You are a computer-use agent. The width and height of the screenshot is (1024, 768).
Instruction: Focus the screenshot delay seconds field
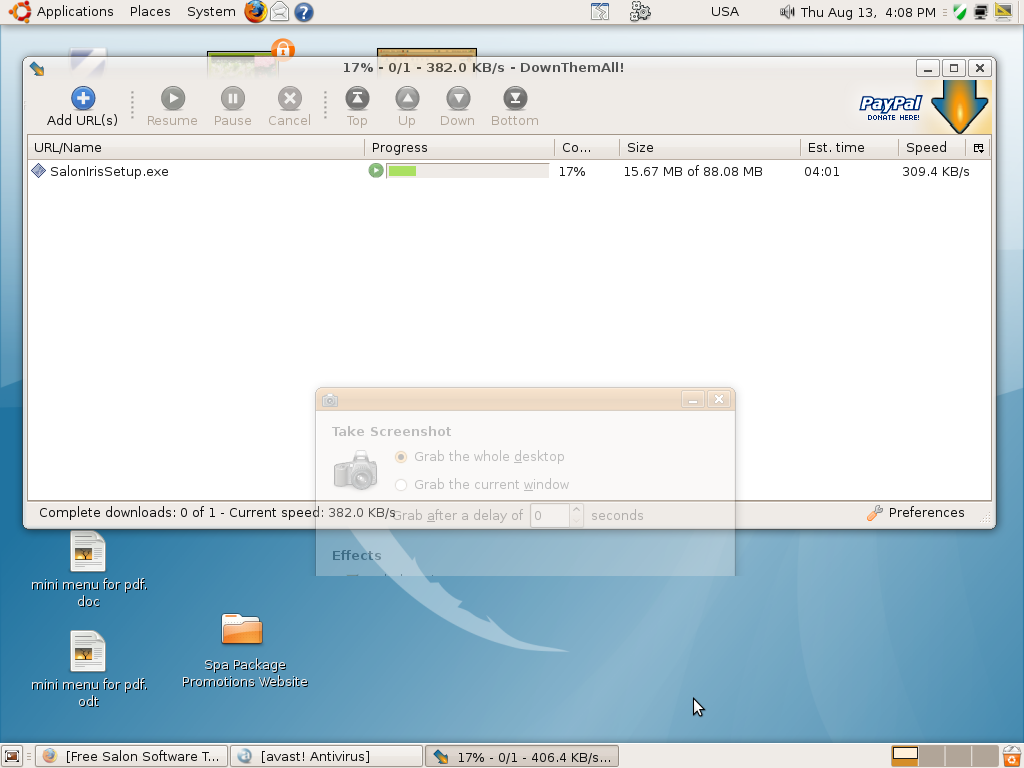550,515
